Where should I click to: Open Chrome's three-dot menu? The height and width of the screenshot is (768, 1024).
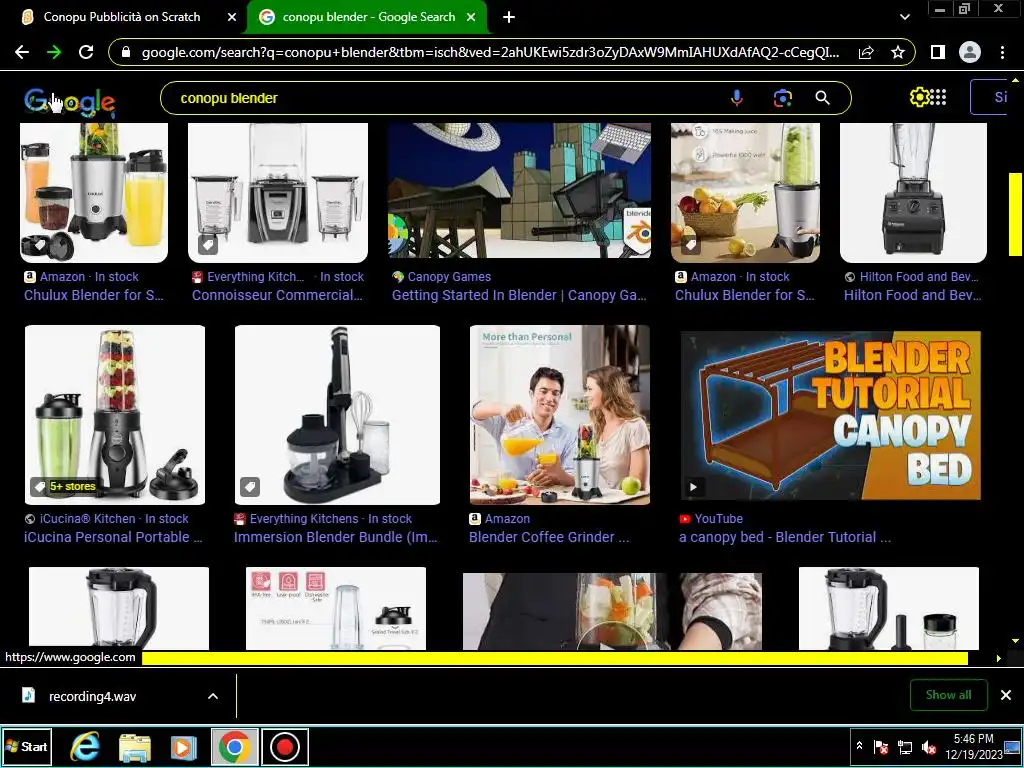(x=1002, y=52)
